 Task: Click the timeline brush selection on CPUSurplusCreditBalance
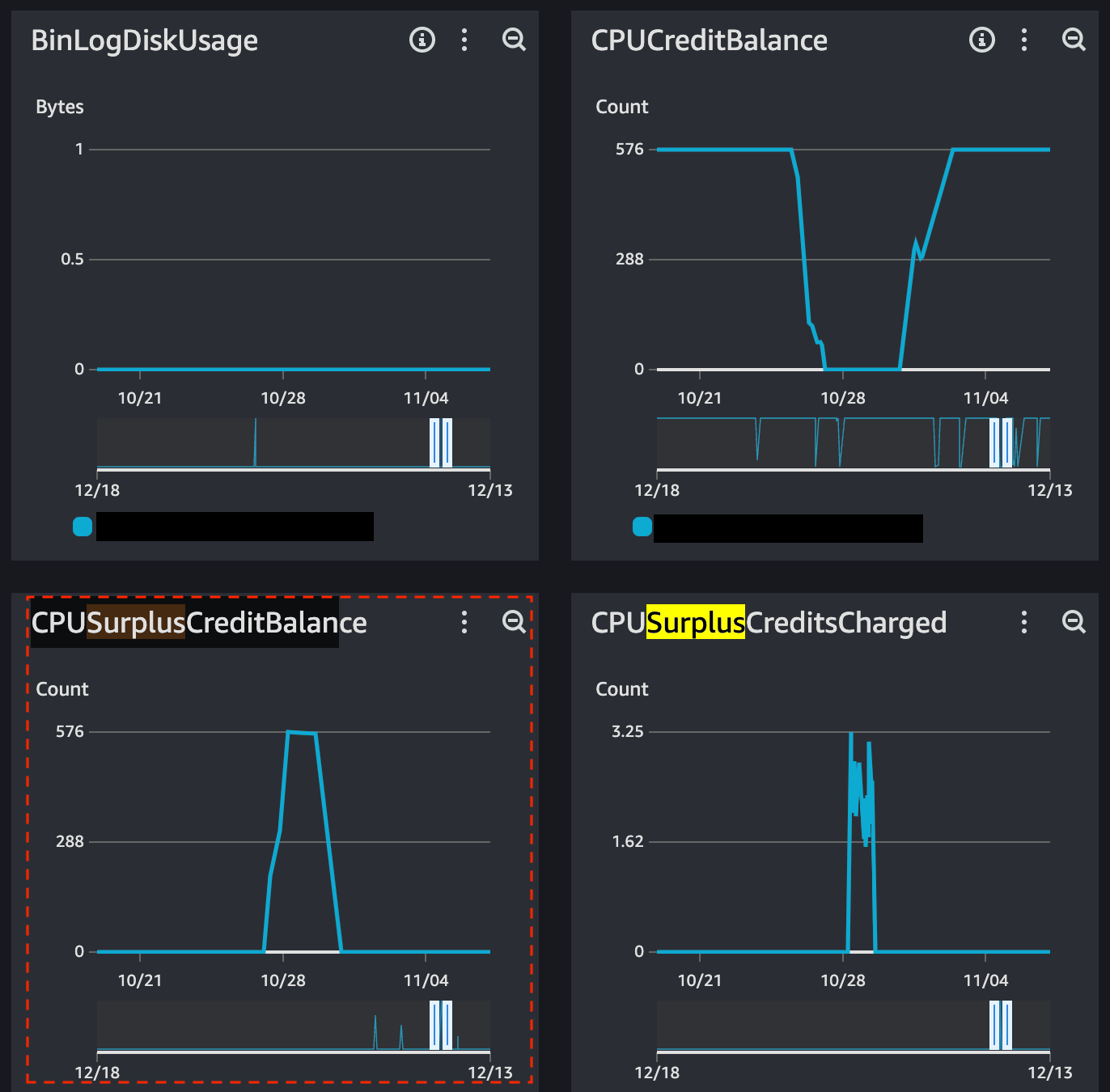(x=441, y=1031)
